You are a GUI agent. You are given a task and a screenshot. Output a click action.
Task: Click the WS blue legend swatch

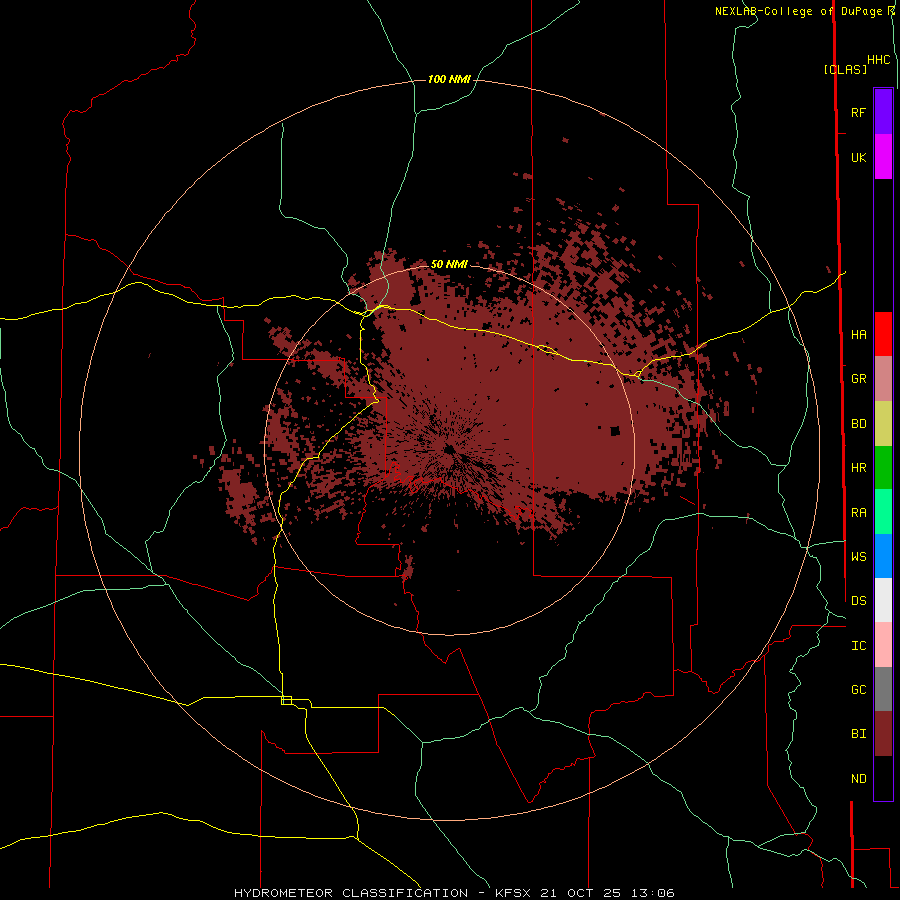pos(883,556)
